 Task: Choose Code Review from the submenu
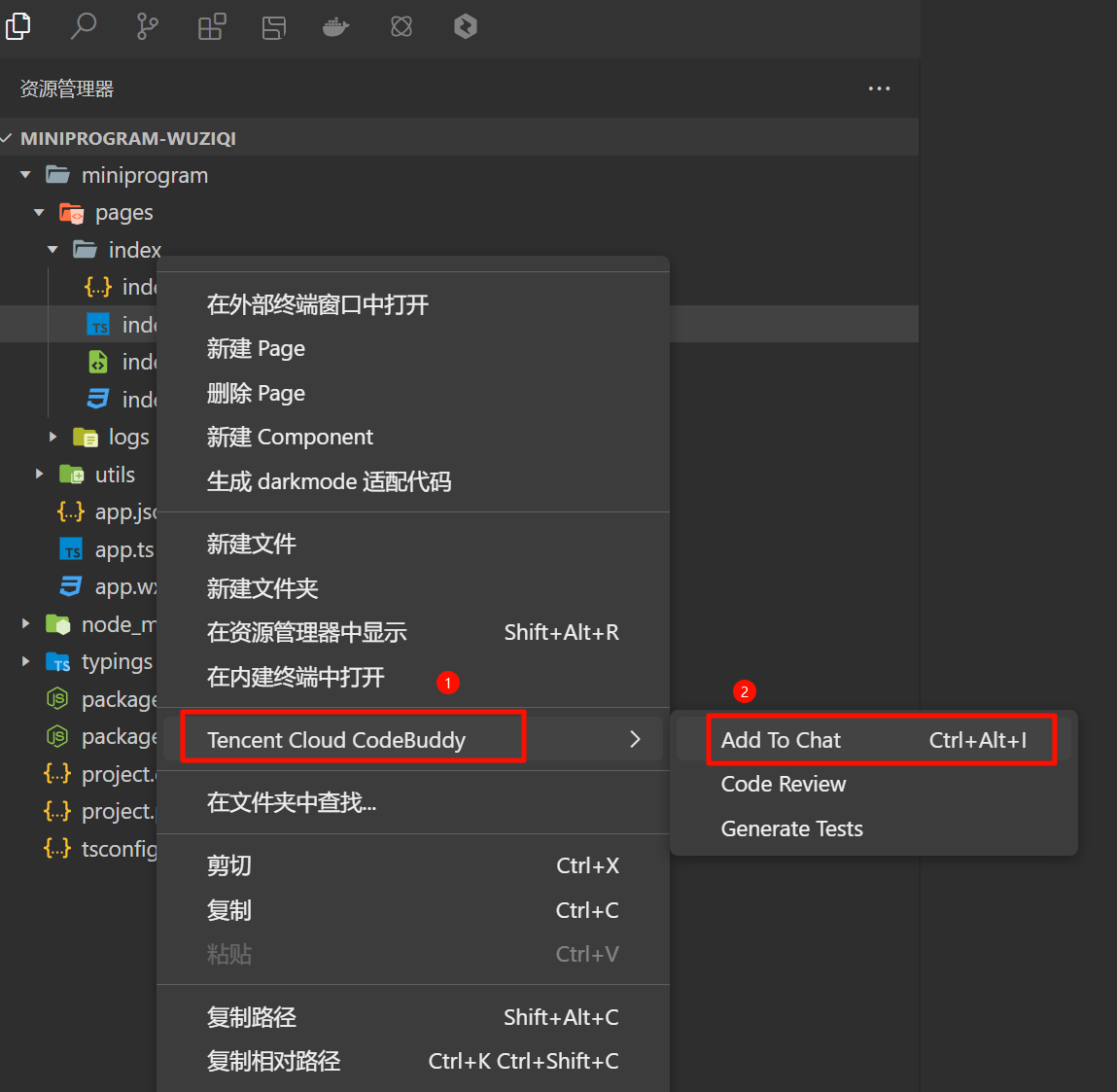[783, 784]
